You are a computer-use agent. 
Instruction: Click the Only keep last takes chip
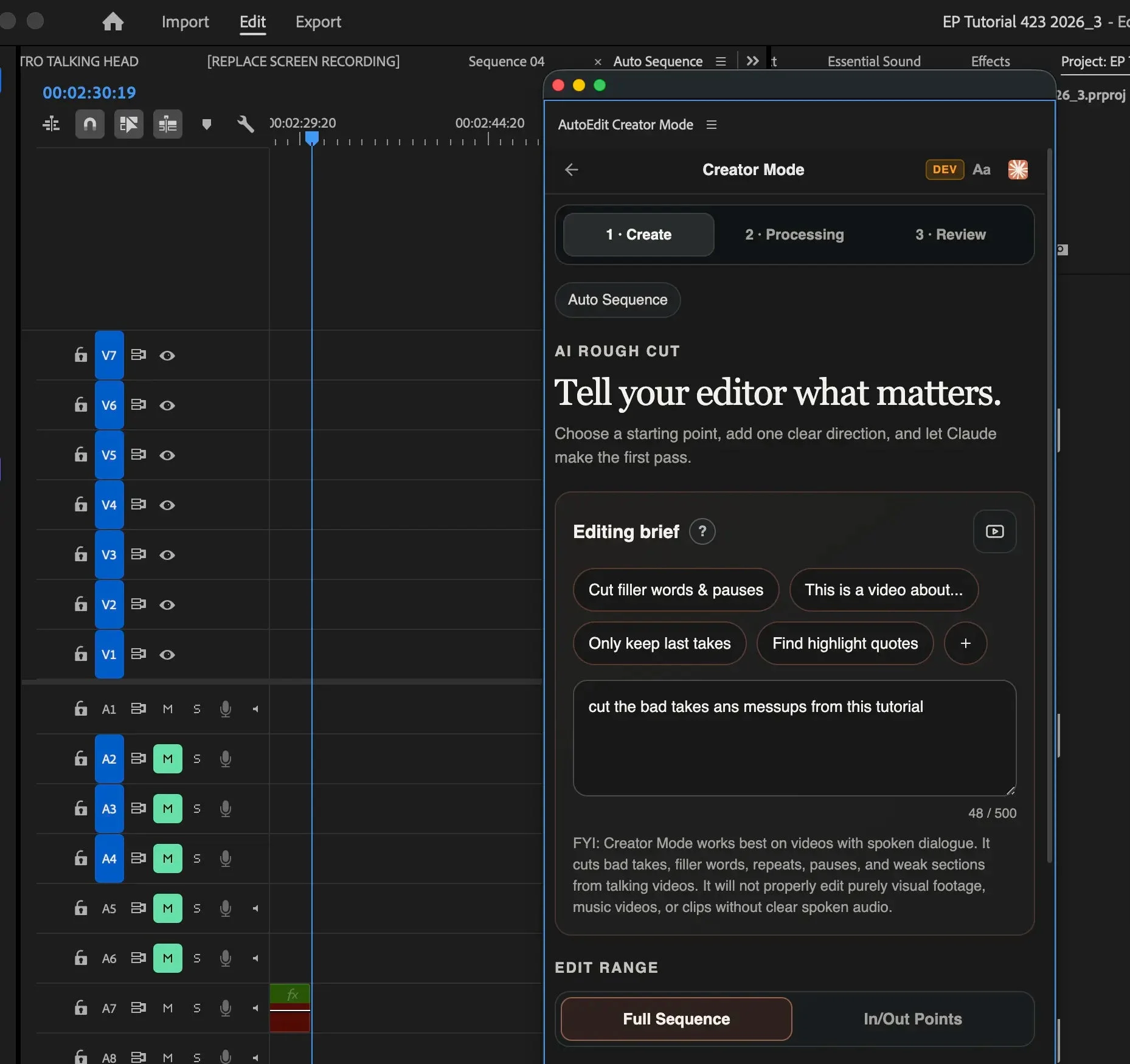pos(659,643)
